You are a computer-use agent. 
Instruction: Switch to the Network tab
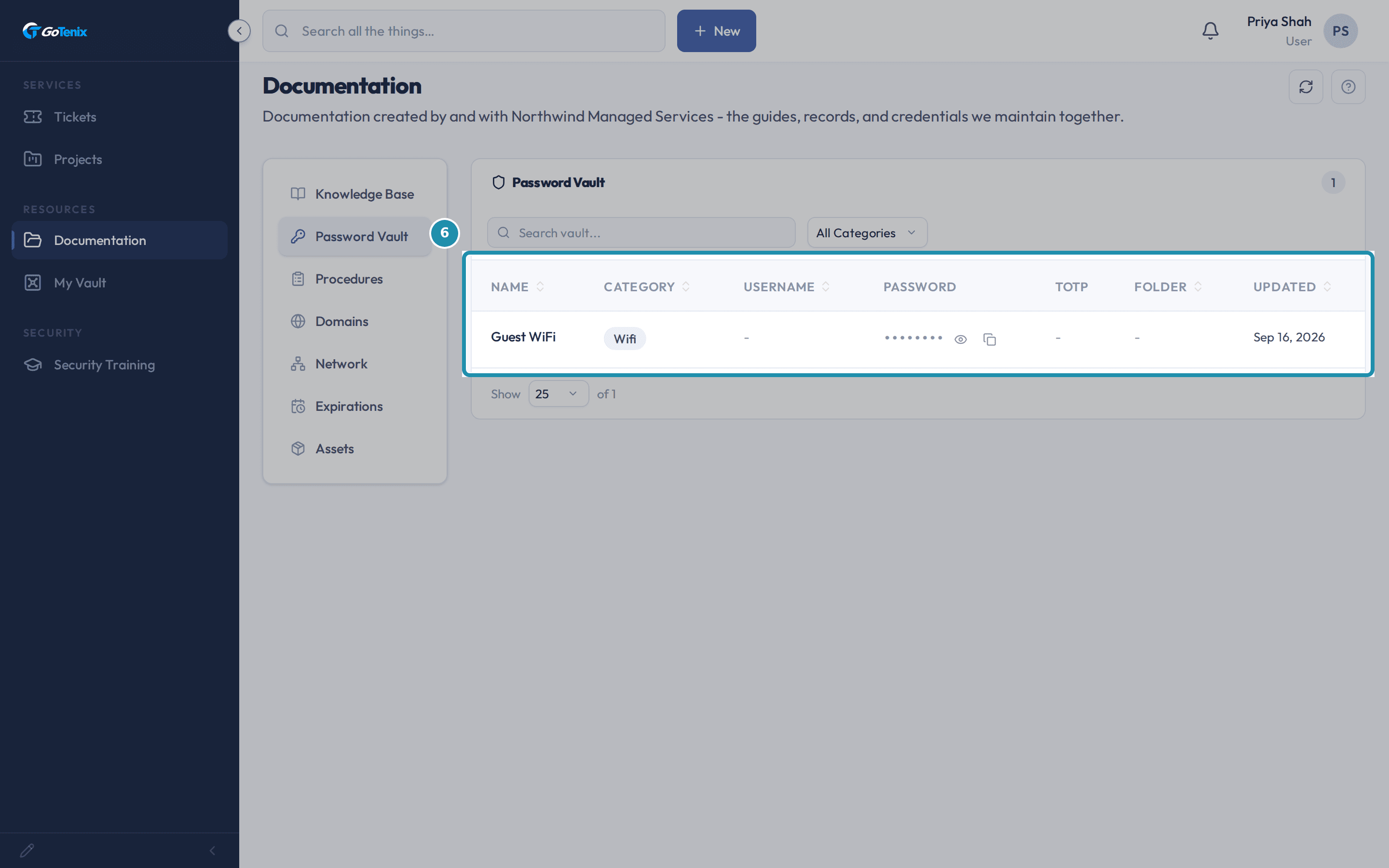click(x=354, y=364)
